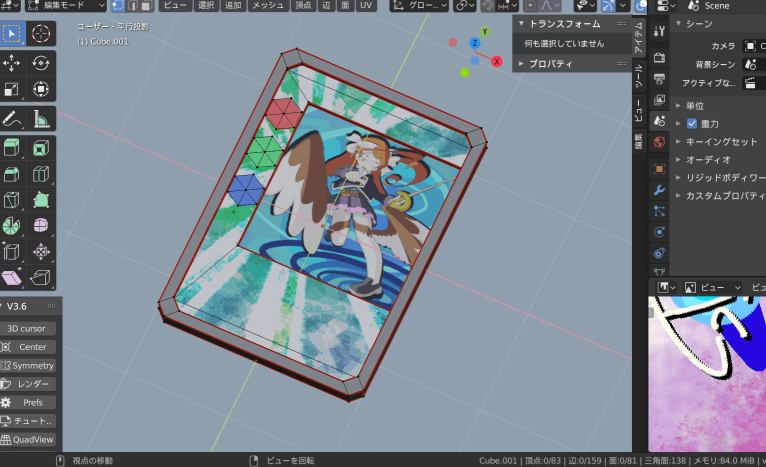The width and height of the screenshot is (766, 467).
Task: Open the View Layer properties tab
Action: 659,100
